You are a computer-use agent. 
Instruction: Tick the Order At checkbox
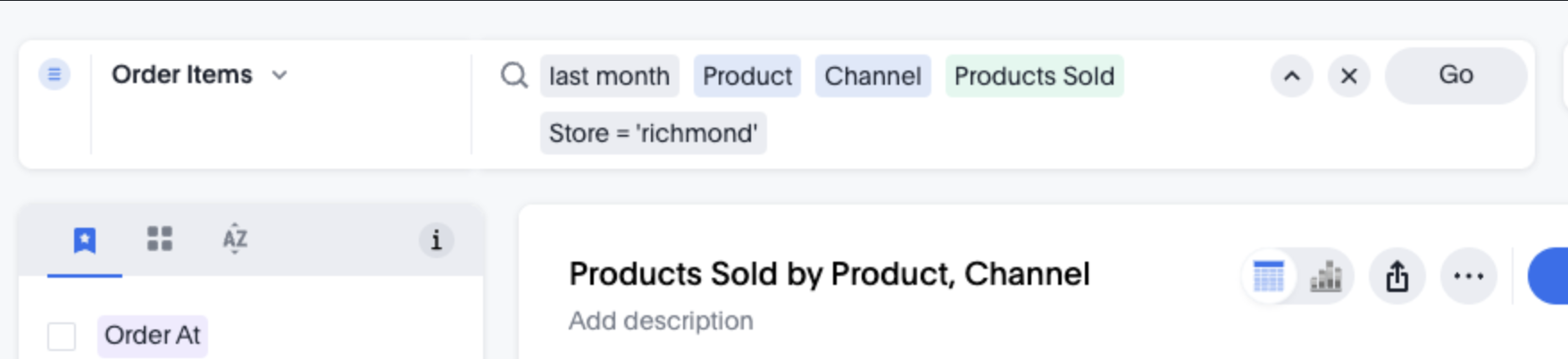click(62, 337)
